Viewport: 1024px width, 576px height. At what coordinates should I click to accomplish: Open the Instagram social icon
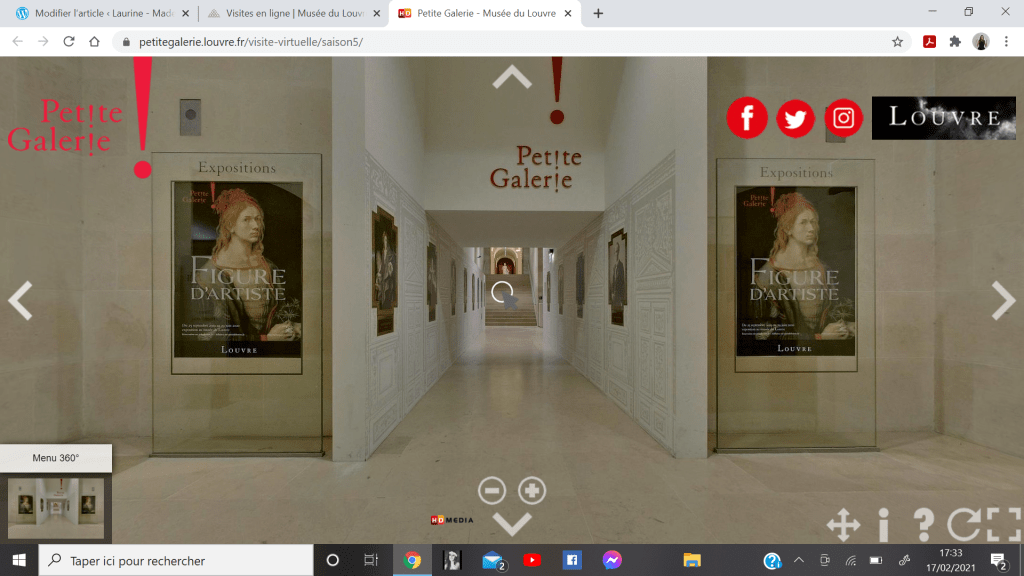(844, 118)
